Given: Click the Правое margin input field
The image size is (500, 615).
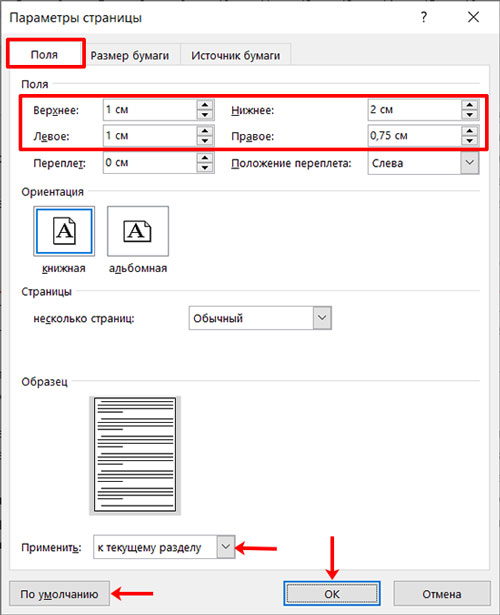Looking at the screenshot, I should tap(415, 136).
